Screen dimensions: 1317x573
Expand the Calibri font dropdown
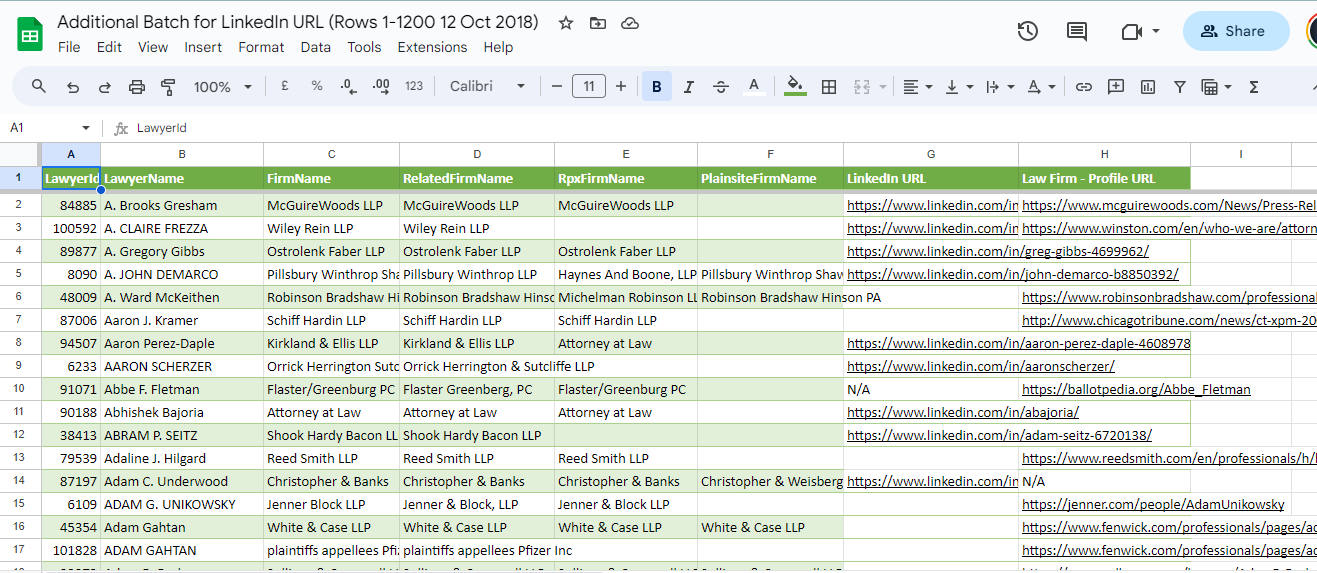point(487,87)
